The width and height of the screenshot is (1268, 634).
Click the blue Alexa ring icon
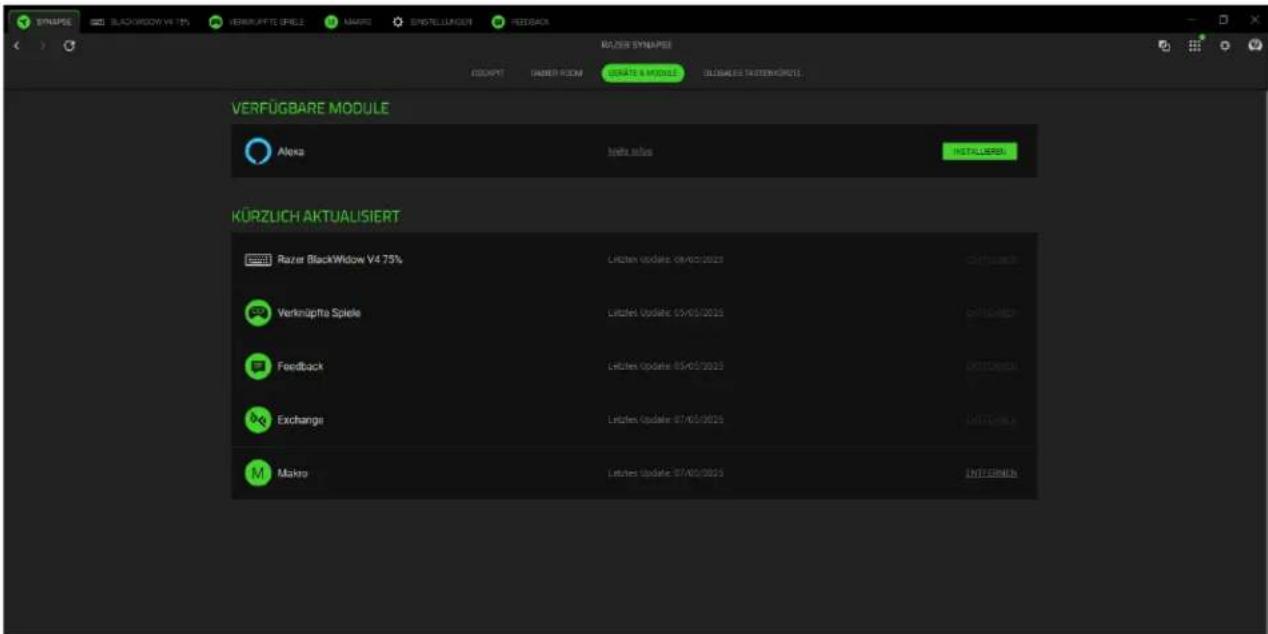[x=258, y=151]
